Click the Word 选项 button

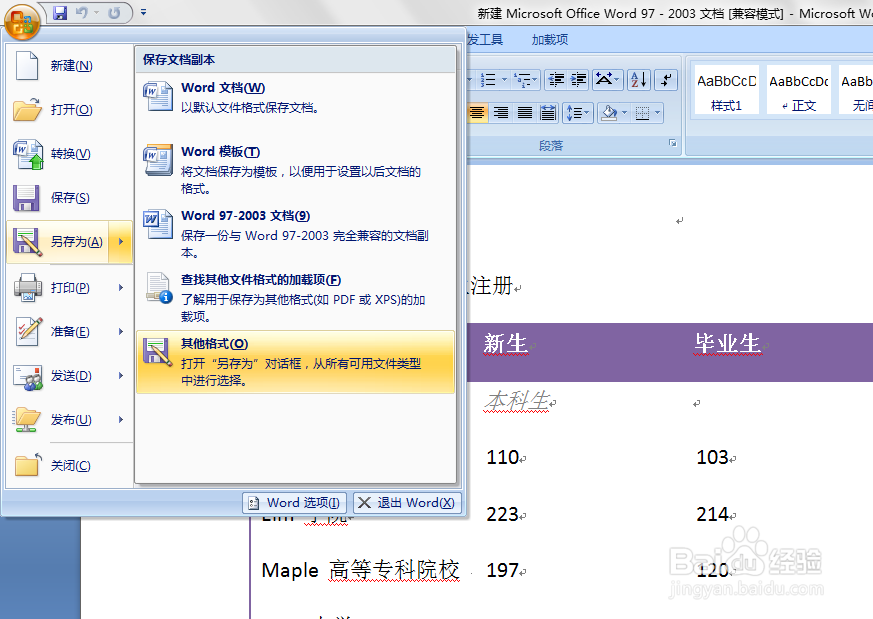[293, 503]
